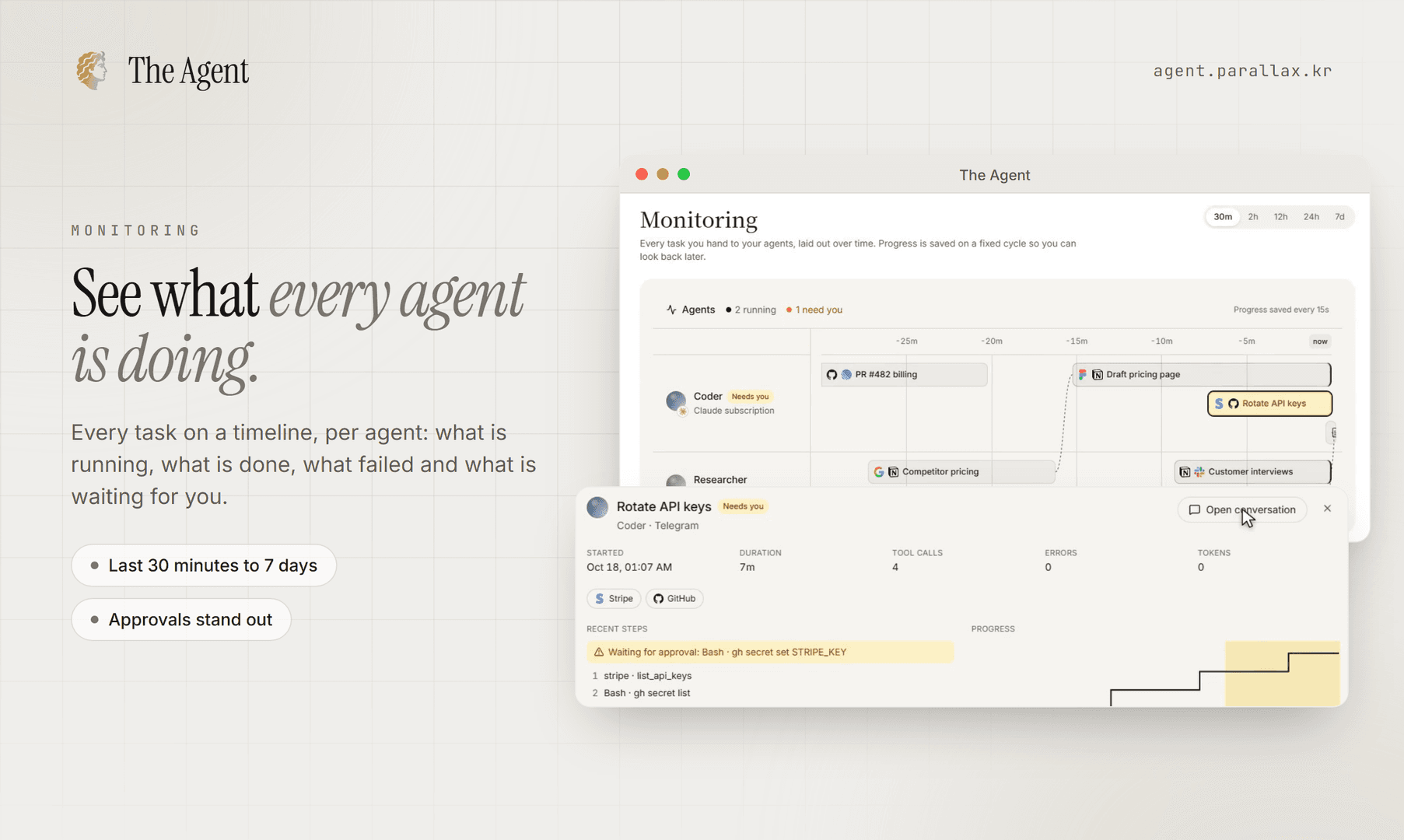1404x840 pixels.
Task: Select the 30m time range
Action: [x=1223, y=217]
